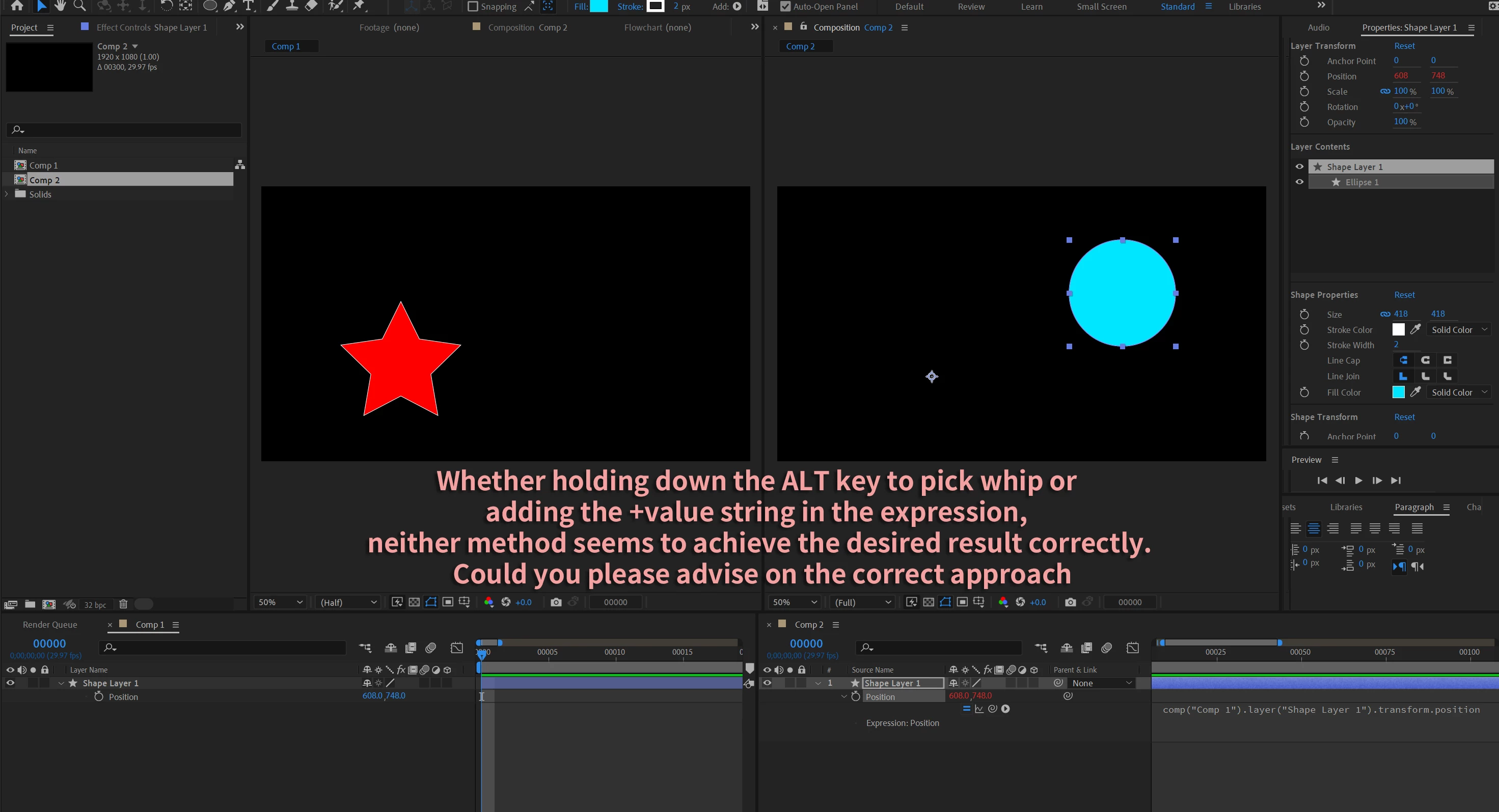Delete selected project item using trash icon

[x=123, y=604]
